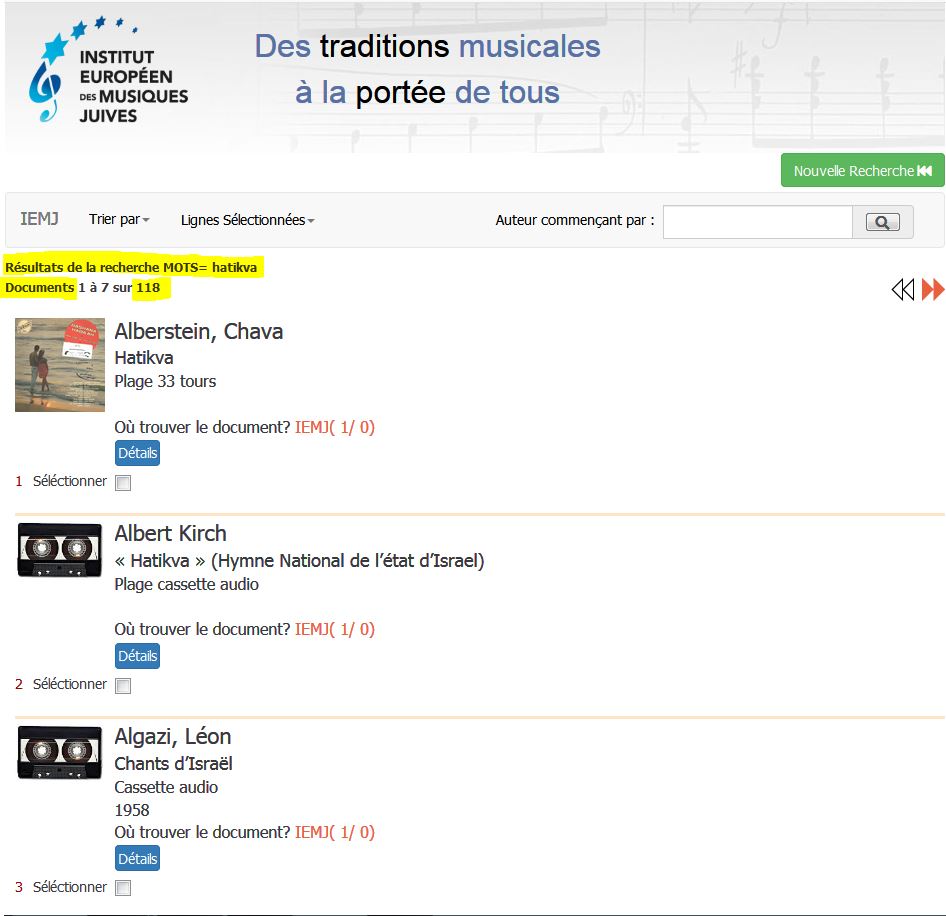The width and height of the screenshot is (946, 916).
Task: Expand the Trier par dropdown
Action: (x=119, y=220)
